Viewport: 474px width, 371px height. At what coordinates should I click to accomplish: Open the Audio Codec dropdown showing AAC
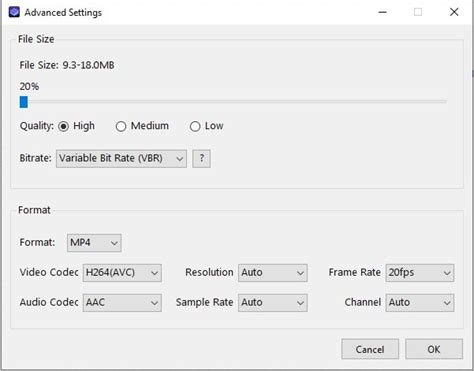pyautogui.click(x=122, y=303)
